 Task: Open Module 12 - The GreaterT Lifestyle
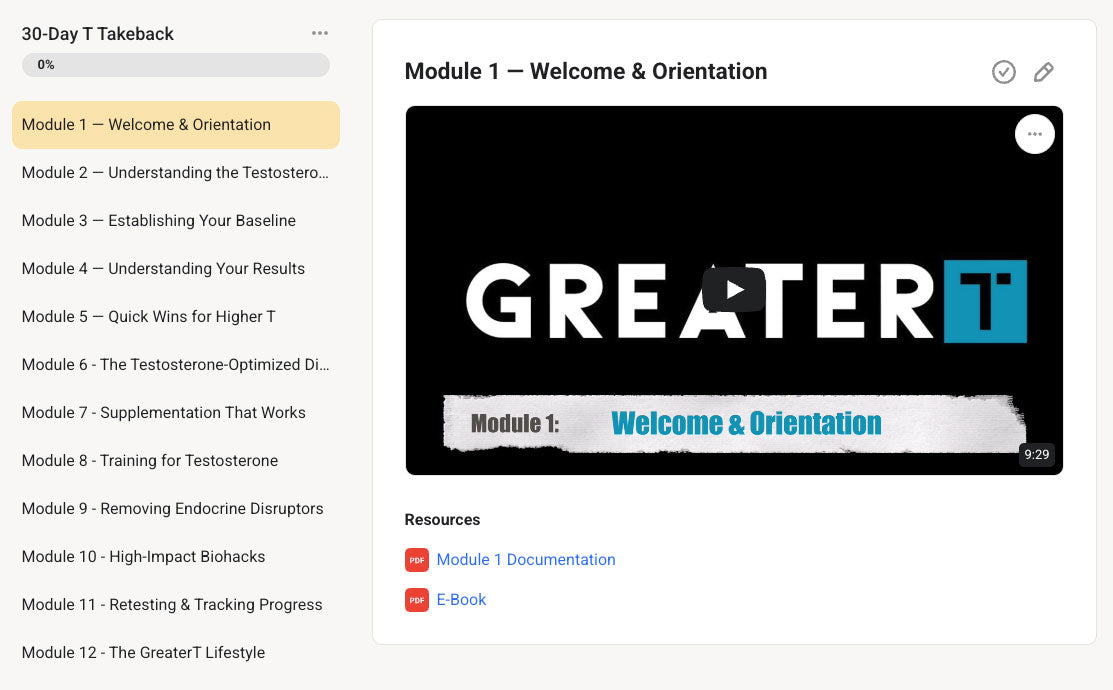point(143,653)
